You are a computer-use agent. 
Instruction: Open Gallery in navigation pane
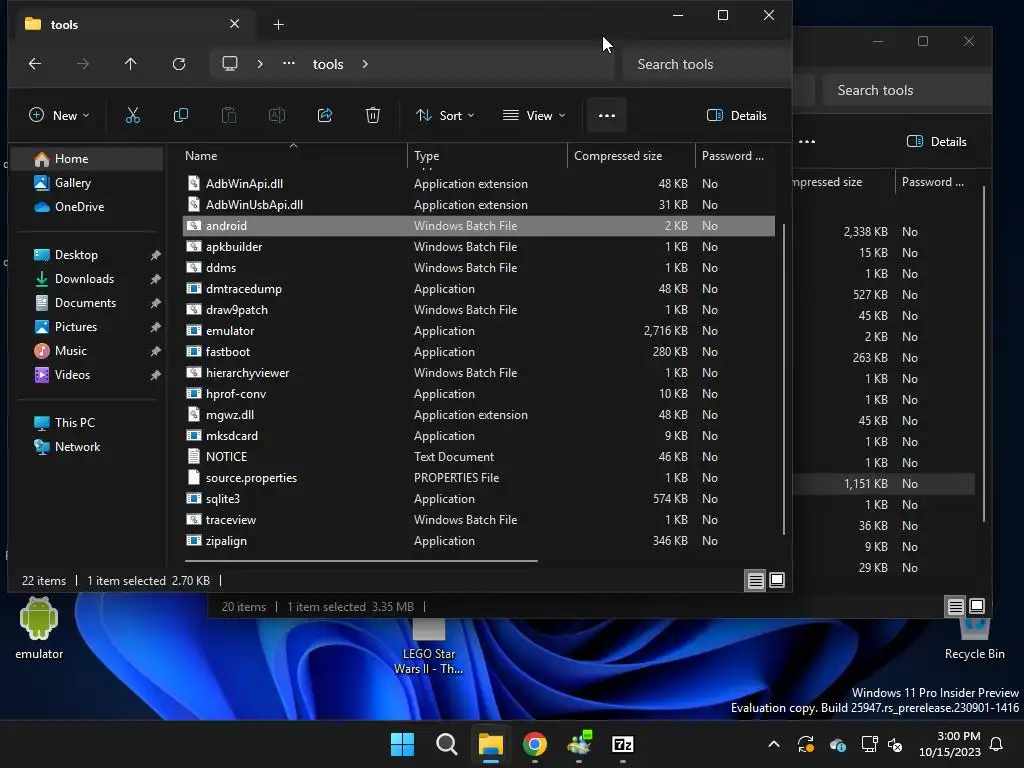coord(72,183)
